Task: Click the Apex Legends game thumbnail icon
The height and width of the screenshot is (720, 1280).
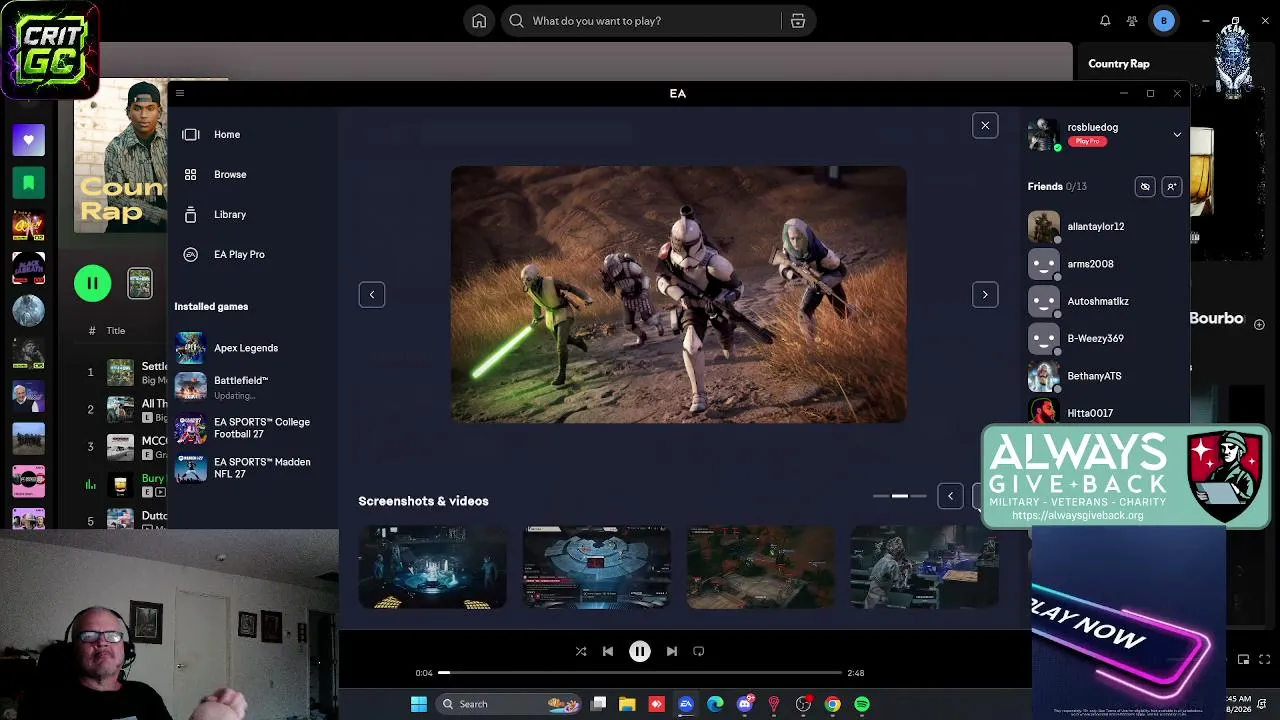Action: 190,348
